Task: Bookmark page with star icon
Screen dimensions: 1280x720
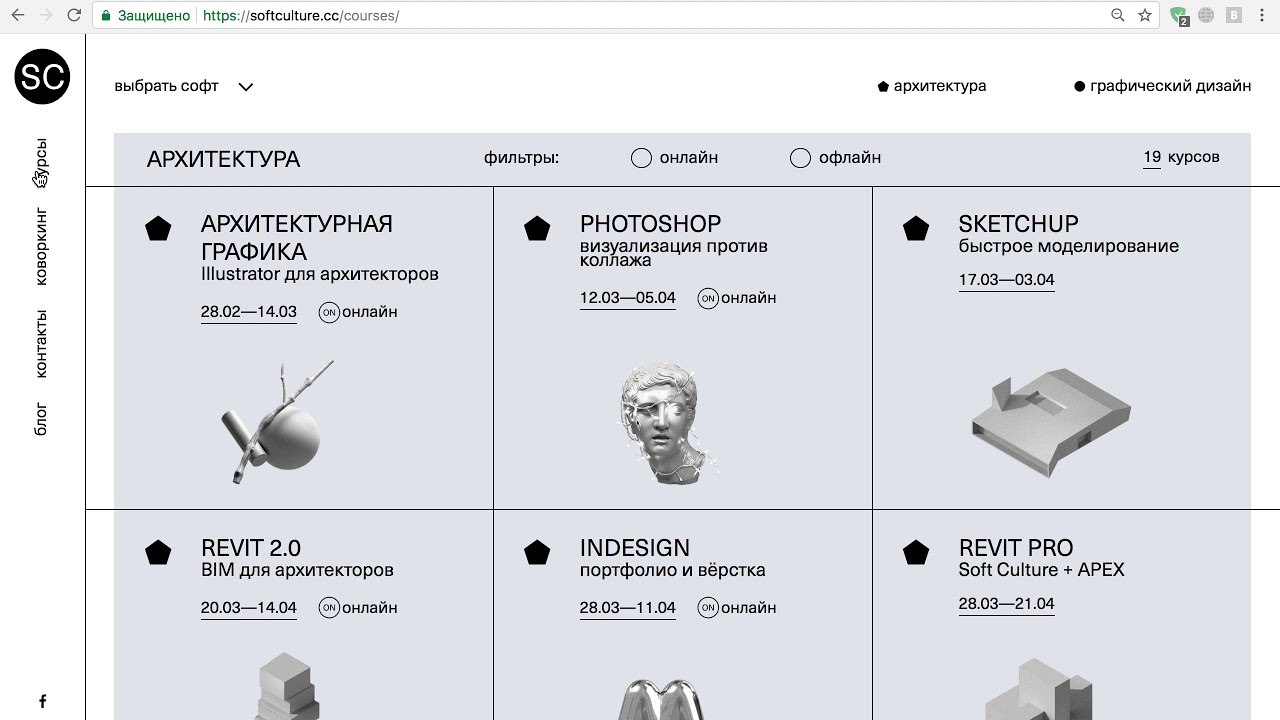Action: click(1145, 16)
